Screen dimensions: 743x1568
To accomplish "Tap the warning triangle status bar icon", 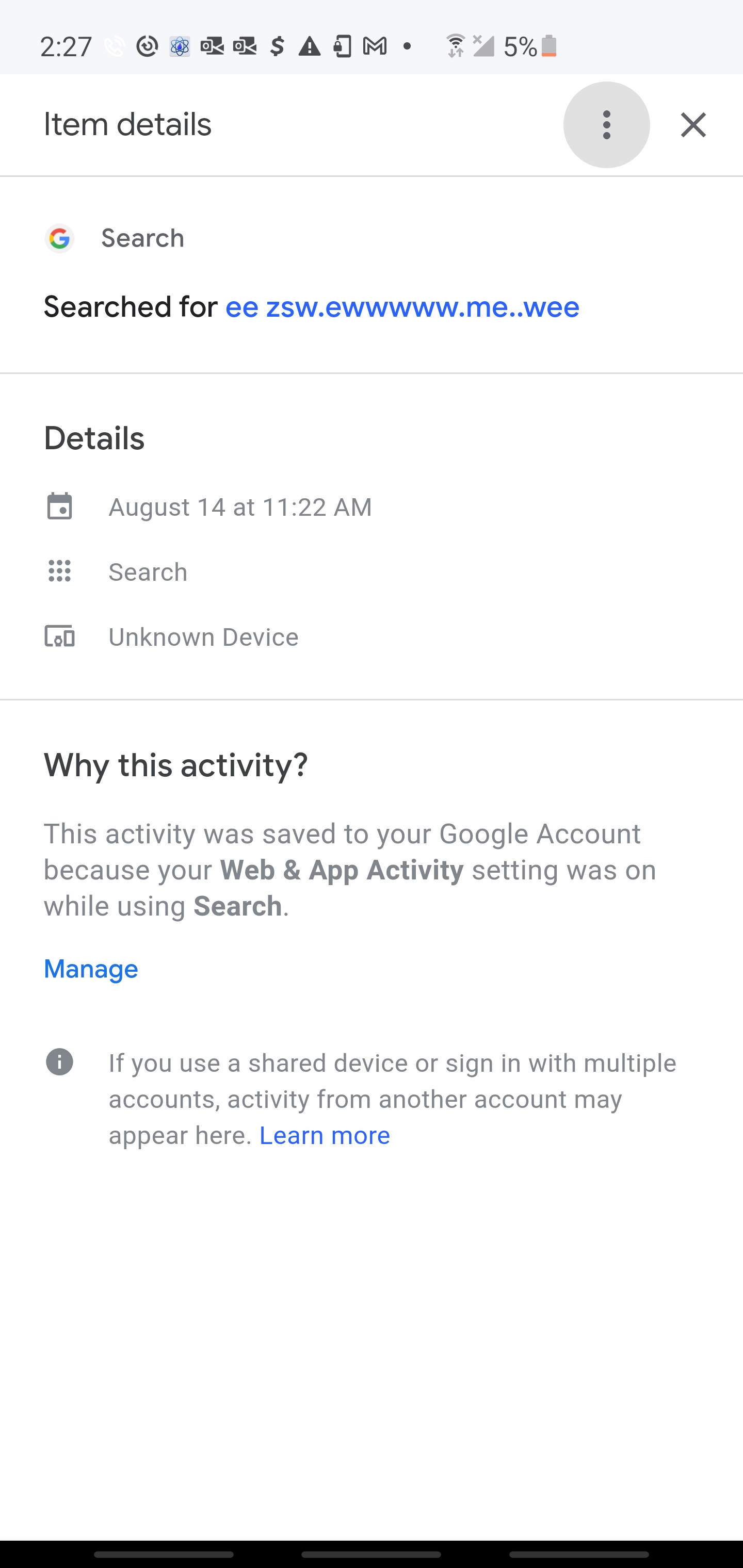I will coord(310,46).
